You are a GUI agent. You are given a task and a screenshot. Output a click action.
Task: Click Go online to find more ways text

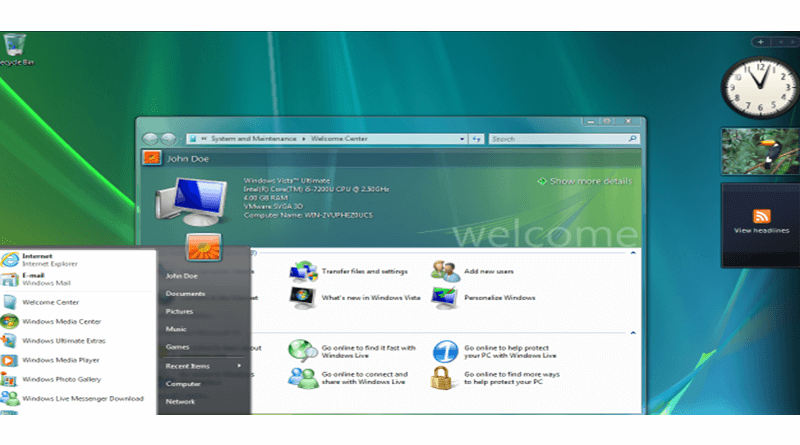[x=512, y=378]
